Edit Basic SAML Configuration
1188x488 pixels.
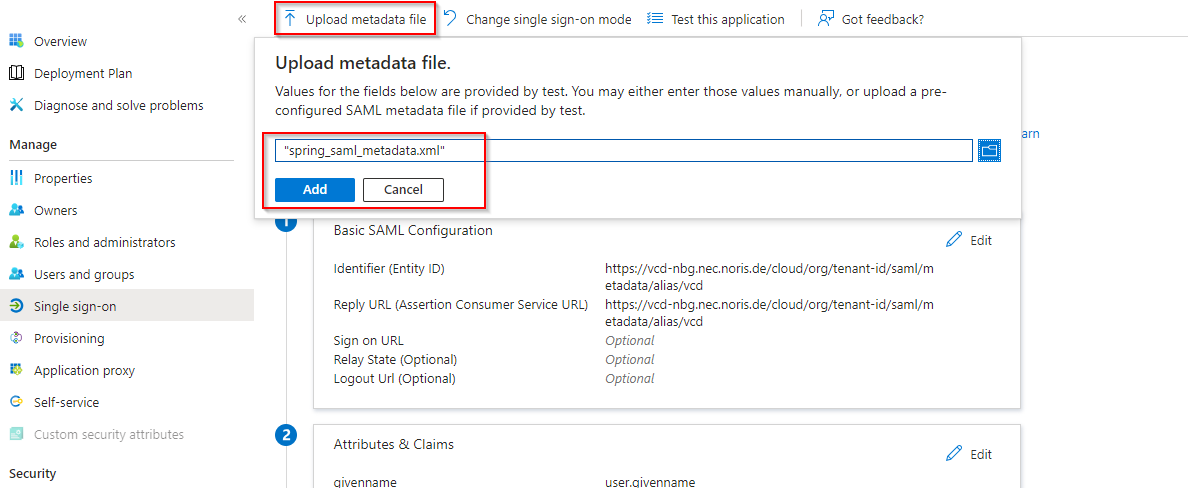pyautogui.click(x=969, y=240)
